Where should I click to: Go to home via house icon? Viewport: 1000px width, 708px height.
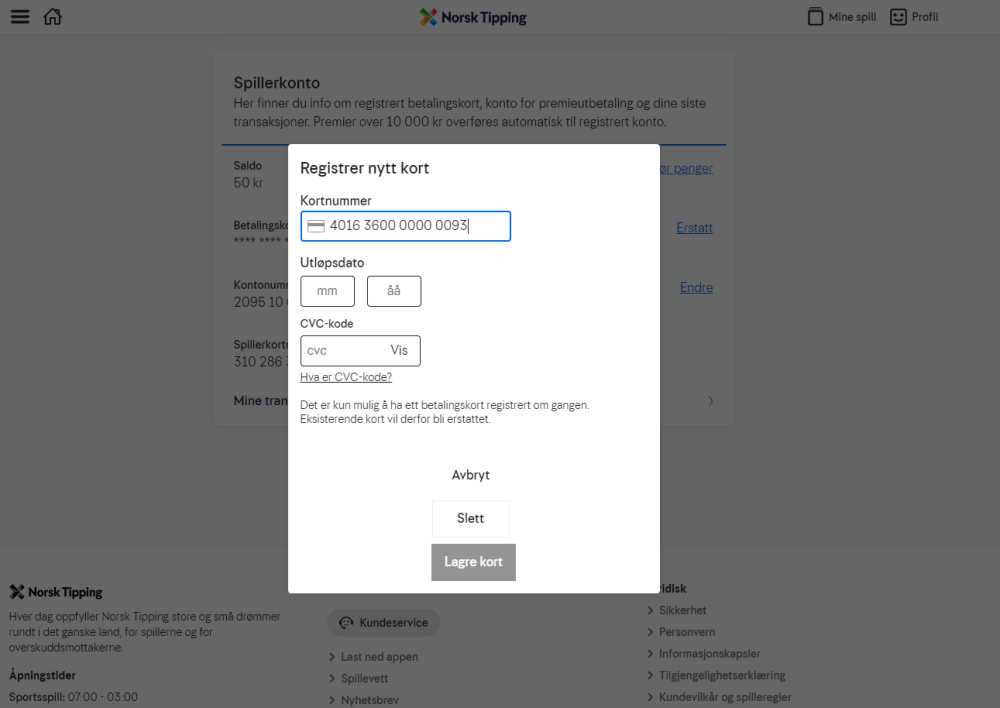(53, 17)
